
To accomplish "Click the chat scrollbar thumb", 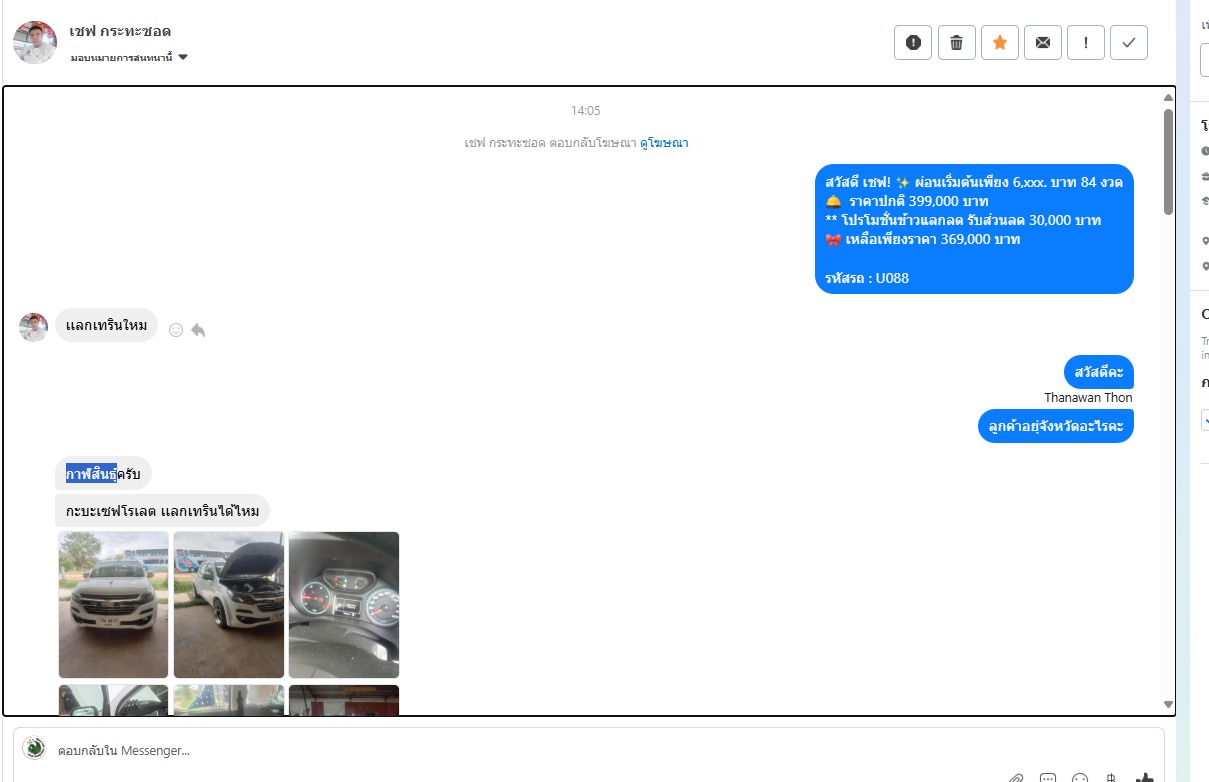I will click(1168, 161).
